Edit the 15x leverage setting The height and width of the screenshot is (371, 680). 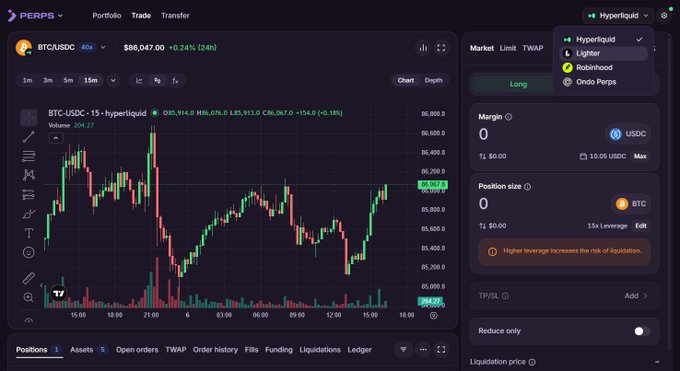click(x=641, y=226)
